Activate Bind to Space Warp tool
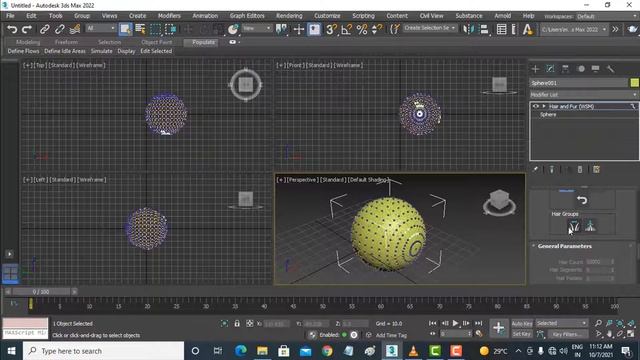 click(x=75, y=29)
